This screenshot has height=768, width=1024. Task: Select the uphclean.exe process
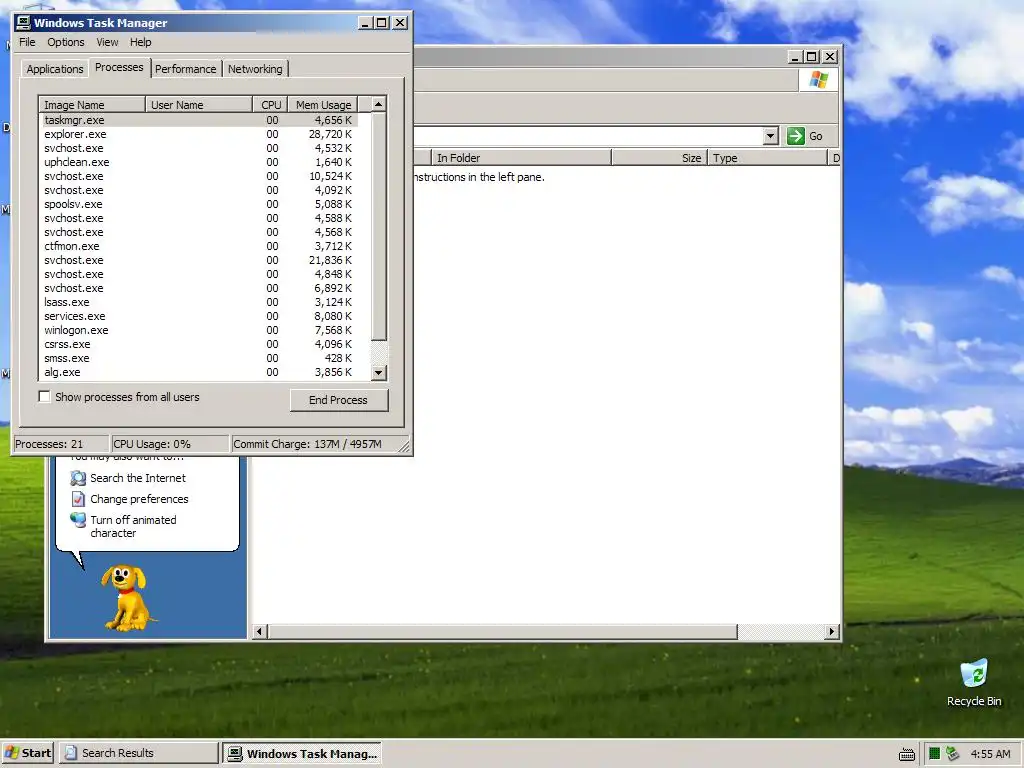[199, 162]
